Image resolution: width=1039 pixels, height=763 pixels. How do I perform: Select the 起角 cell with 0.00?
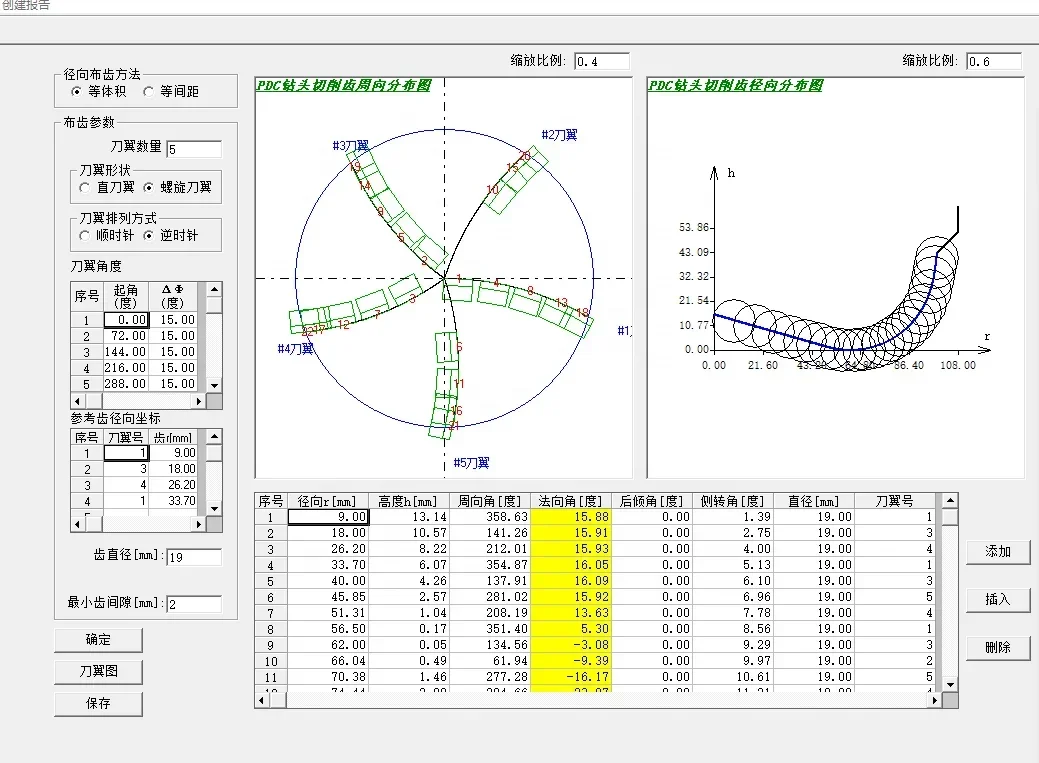coord(125,320)
